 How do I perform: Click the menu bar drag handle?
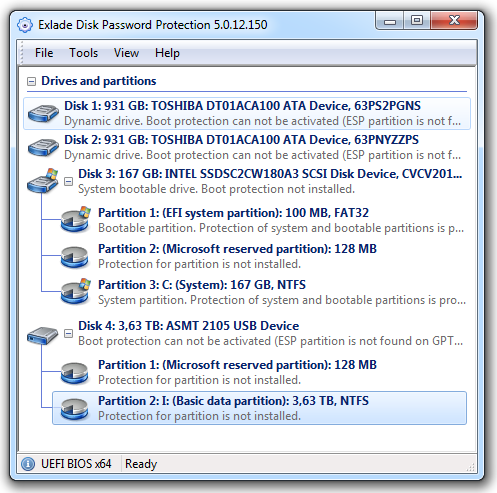tap(21, 53)
